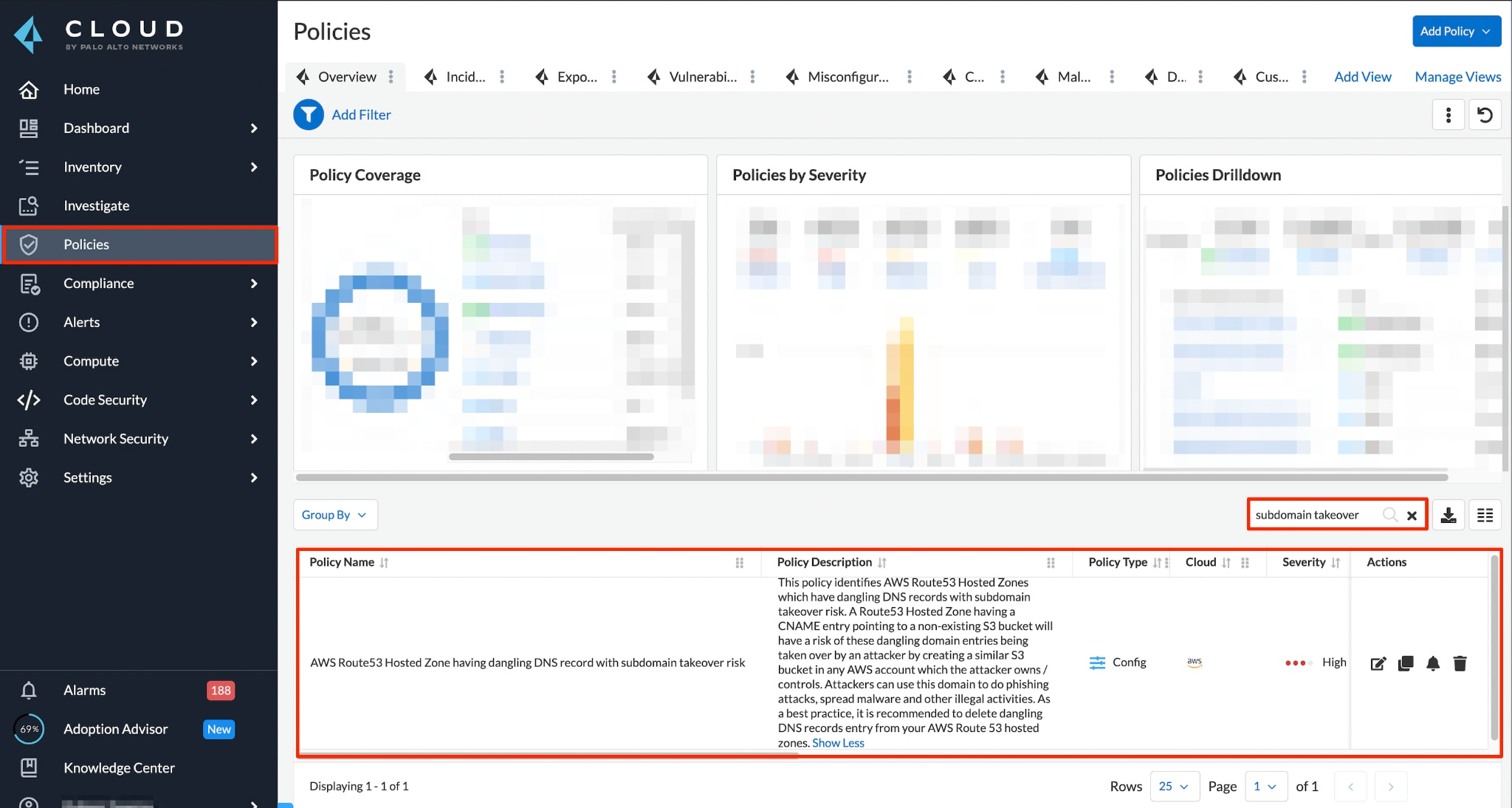Open the page number dropdown
Image resolution: width=1512 pixels, height=808 pixels.
coord(1265,787)
